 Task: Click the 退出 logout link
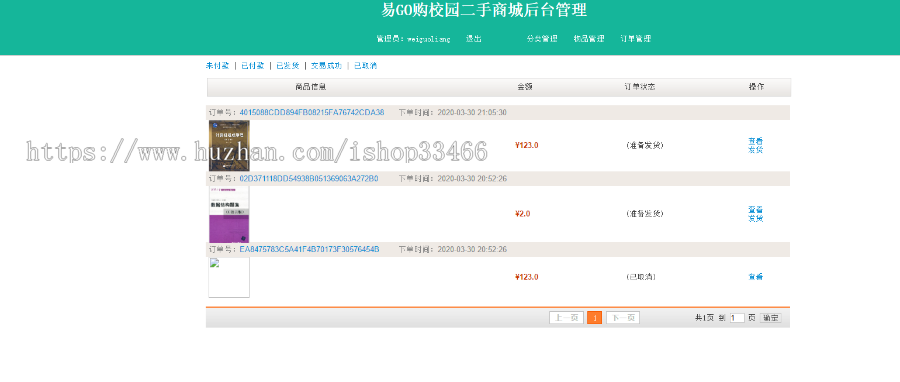[x=474, y=39]
